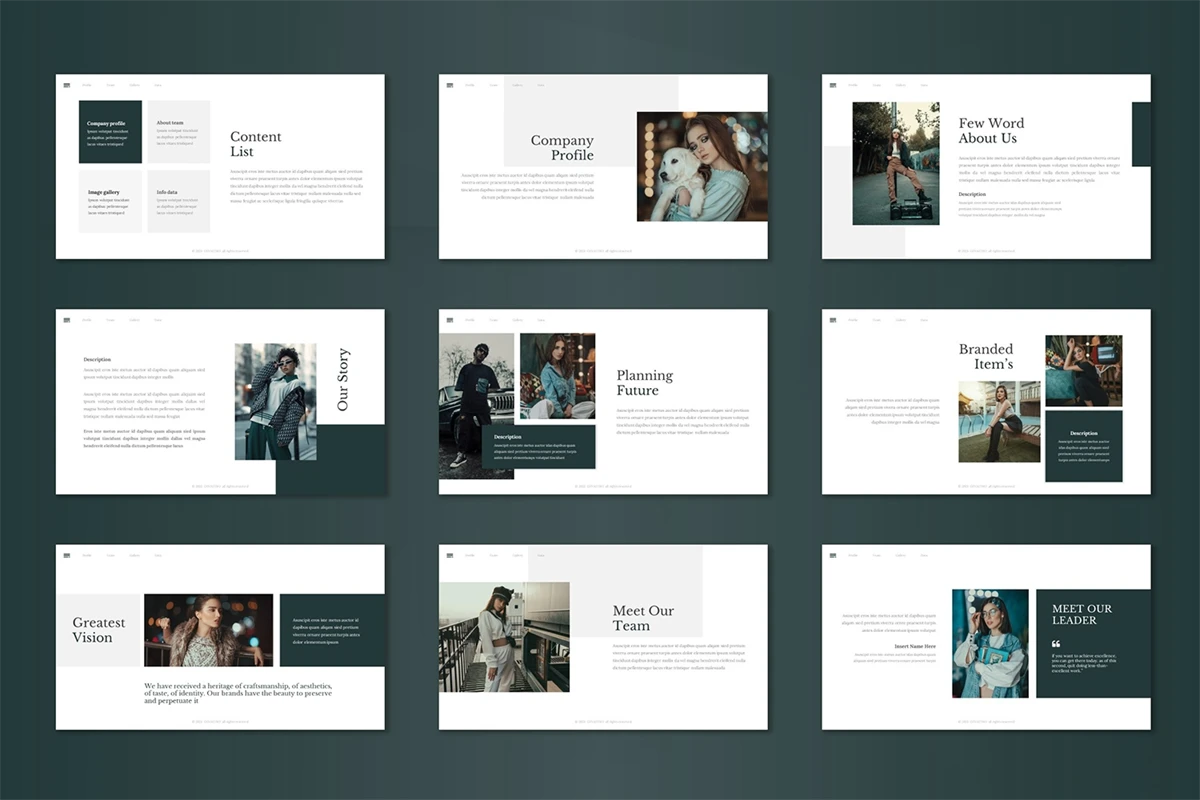Select the woman with white puppy photo
Image resolution: width=1200 pixels, height=800 pixels.
[702, 166]
